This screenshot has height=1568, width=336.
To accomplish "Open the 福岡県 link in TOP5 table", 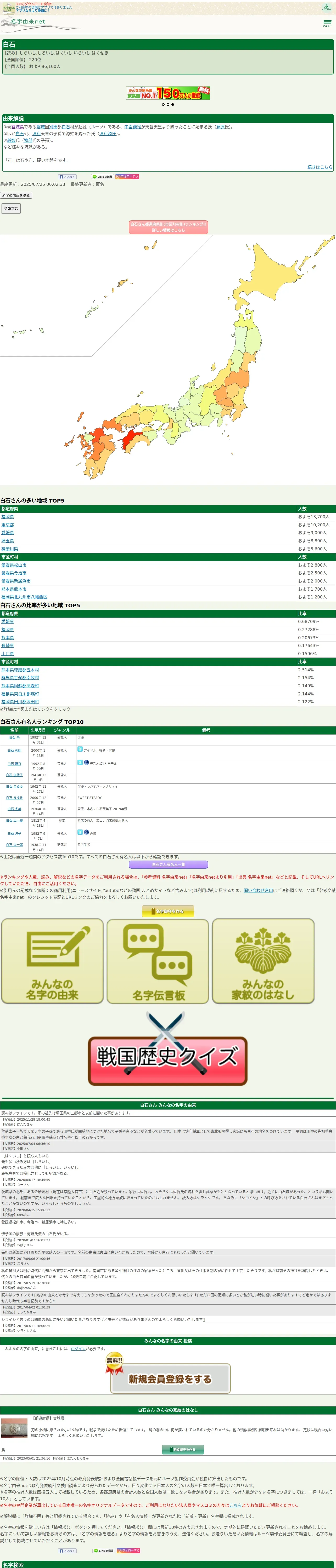I will (x=7, y=517).
